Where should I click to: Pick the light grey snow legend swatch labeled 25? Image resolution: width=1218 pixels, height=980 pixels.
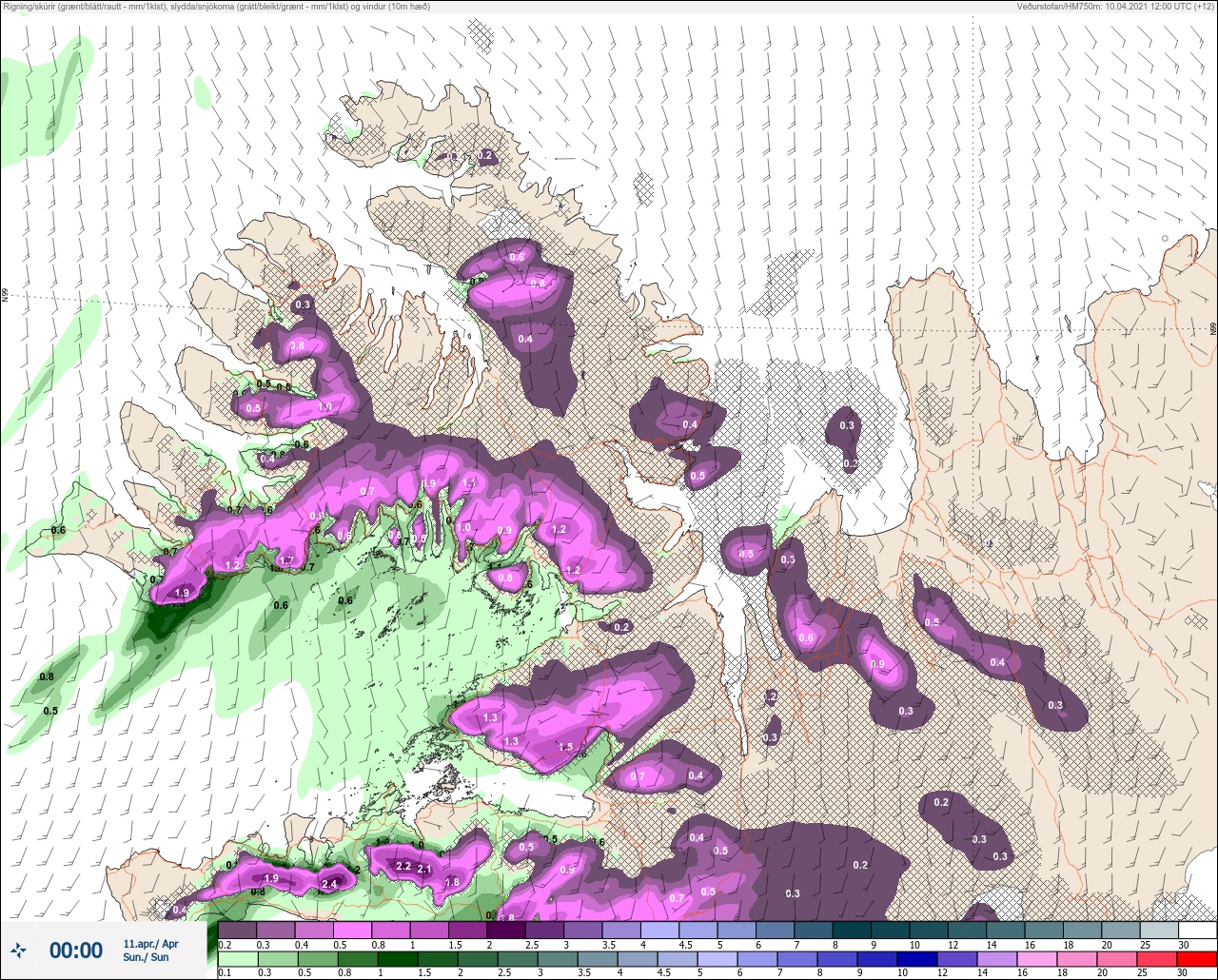pyautogui.click(x=1158, y=930)
